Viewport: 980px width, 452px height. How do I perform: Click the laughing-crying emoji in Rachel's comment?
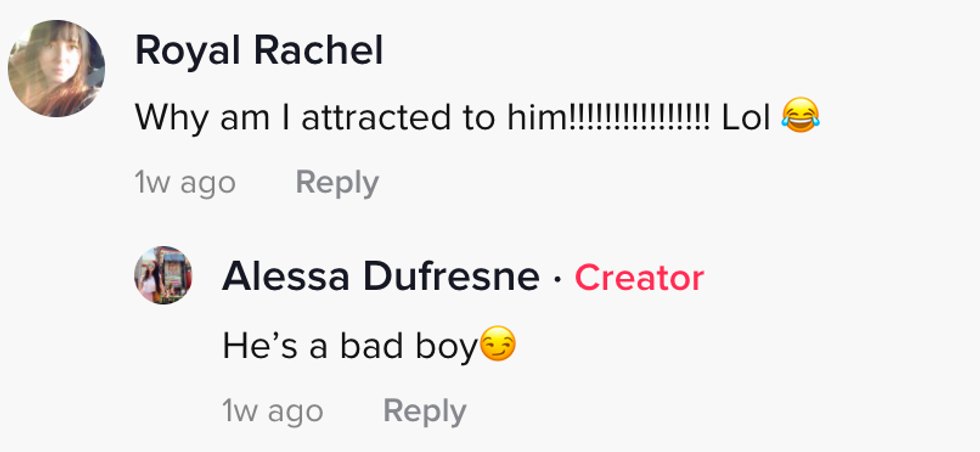pyautogui.click(x=800, y=117)
